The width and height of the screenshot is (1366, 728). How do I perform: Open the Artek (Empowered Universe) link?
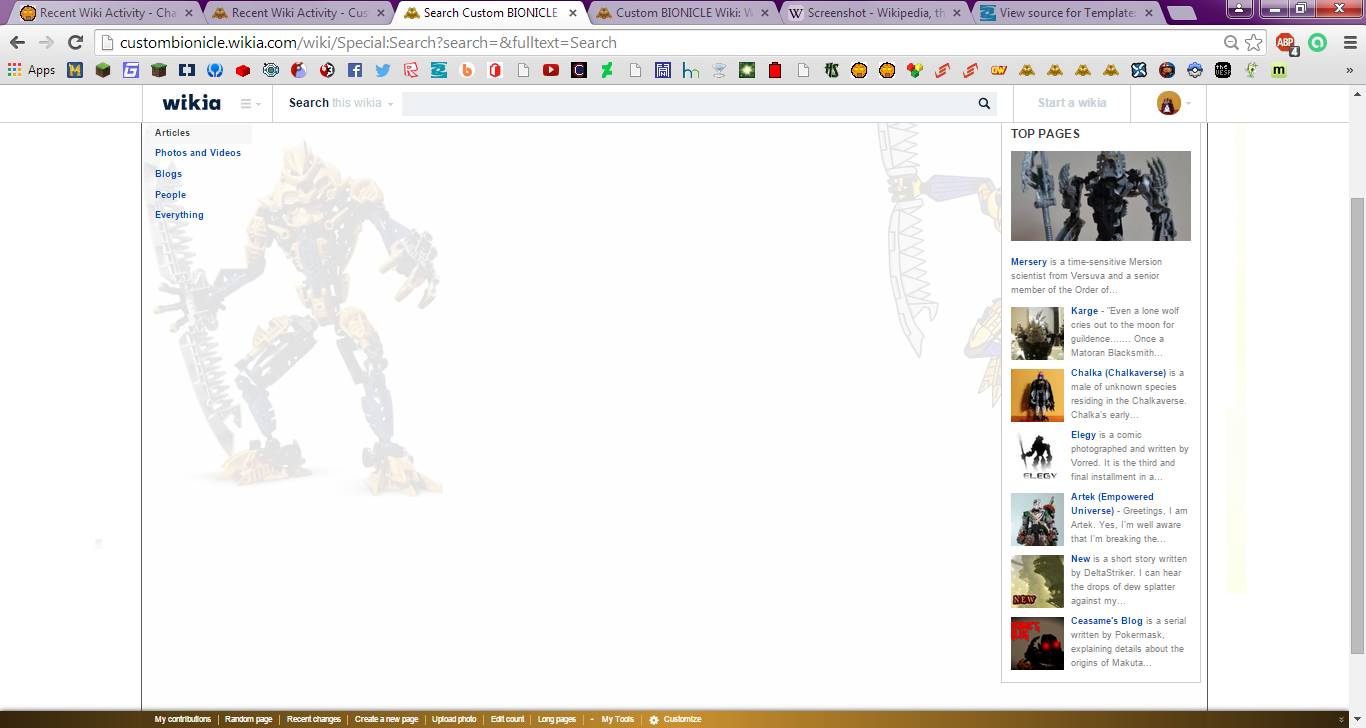[x=1112, y=504]
